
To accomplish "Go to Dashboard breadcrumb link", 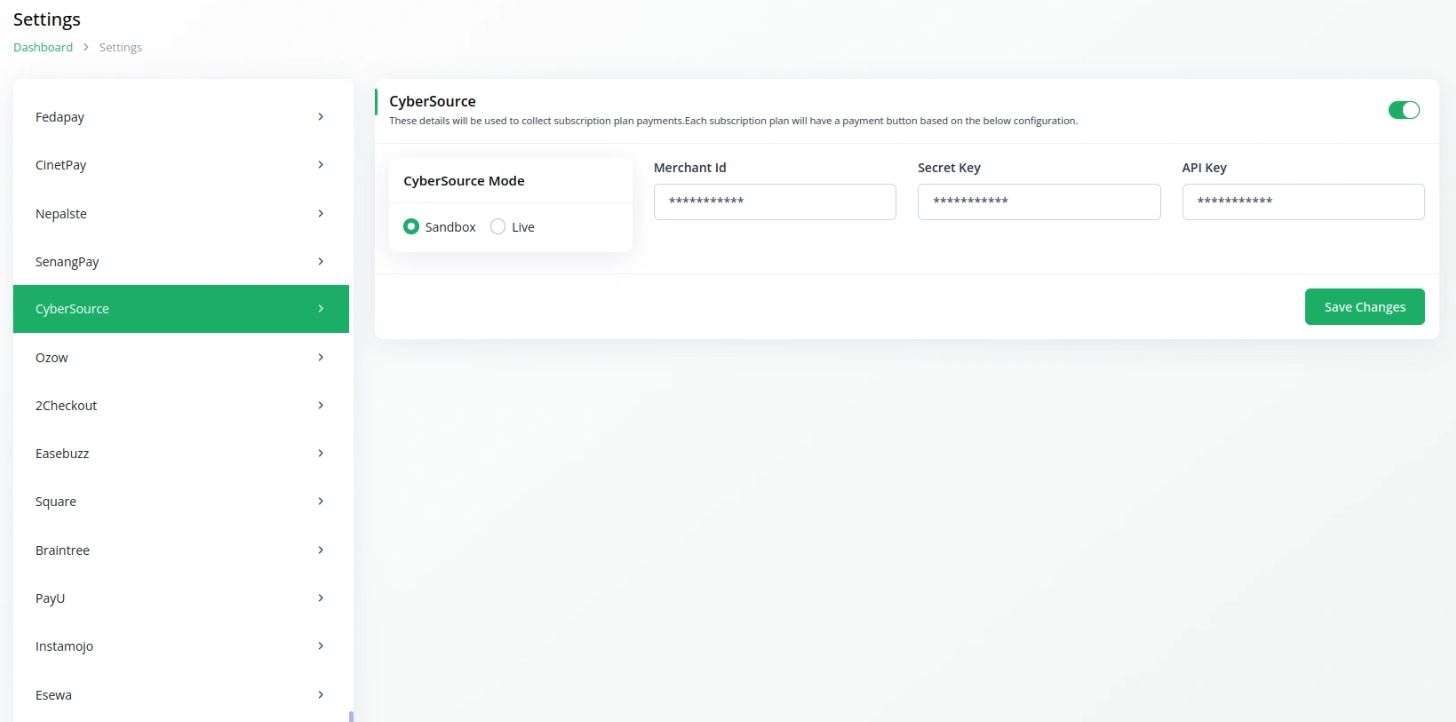I will point(43,47).
